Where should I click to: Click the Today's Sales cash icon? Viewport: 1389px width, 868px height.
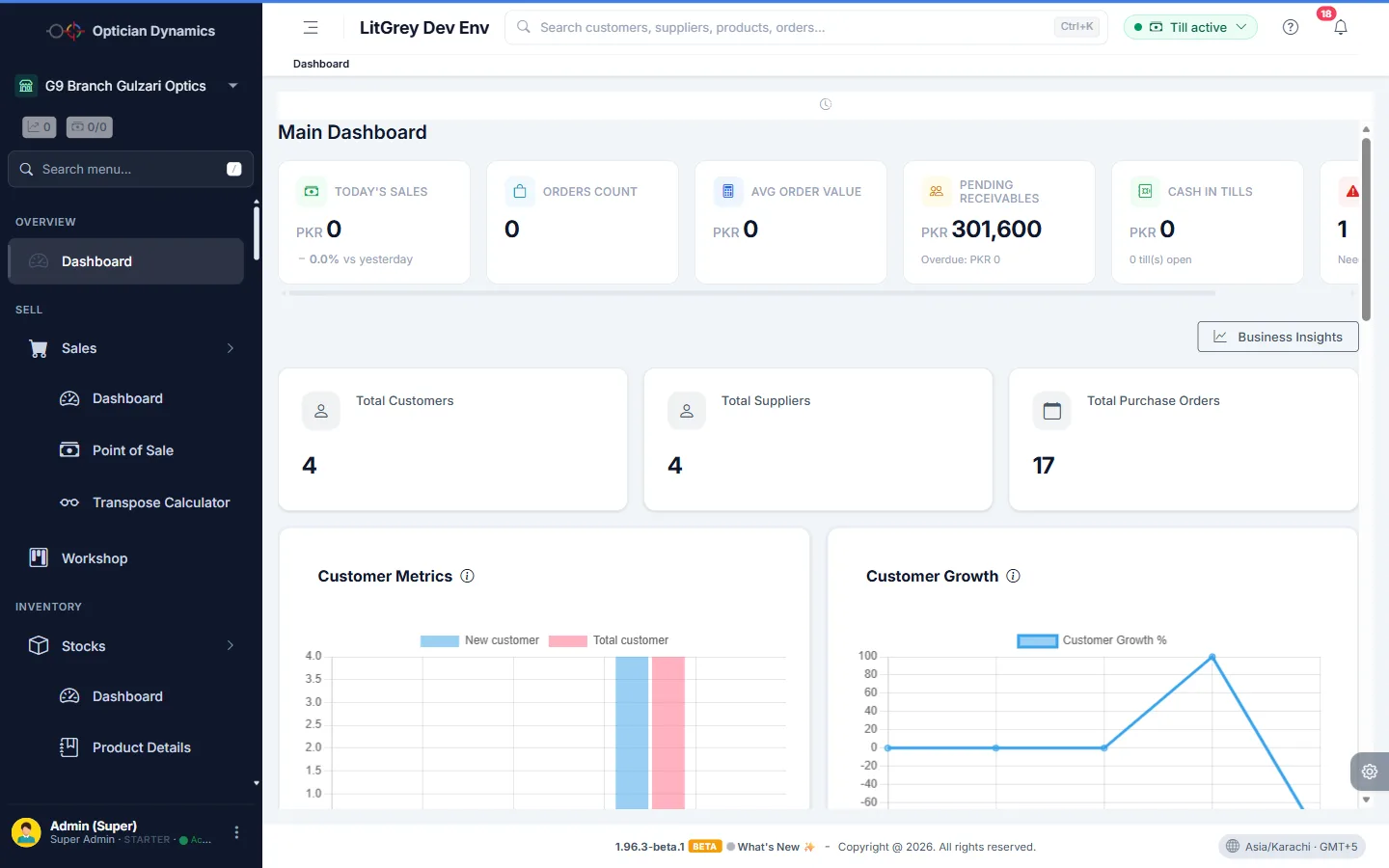[312, 191]
